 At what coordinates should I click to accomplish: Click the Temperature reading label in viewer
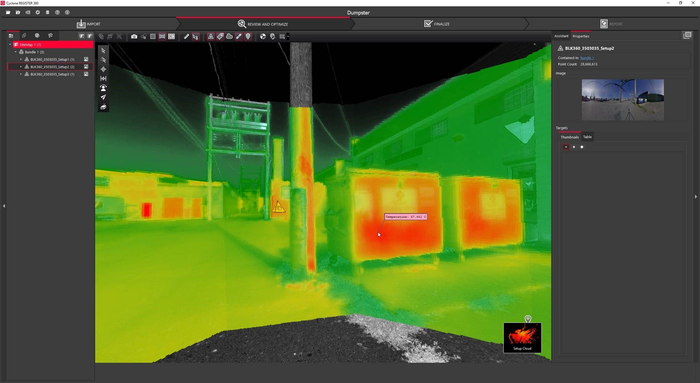pos(406,216)
